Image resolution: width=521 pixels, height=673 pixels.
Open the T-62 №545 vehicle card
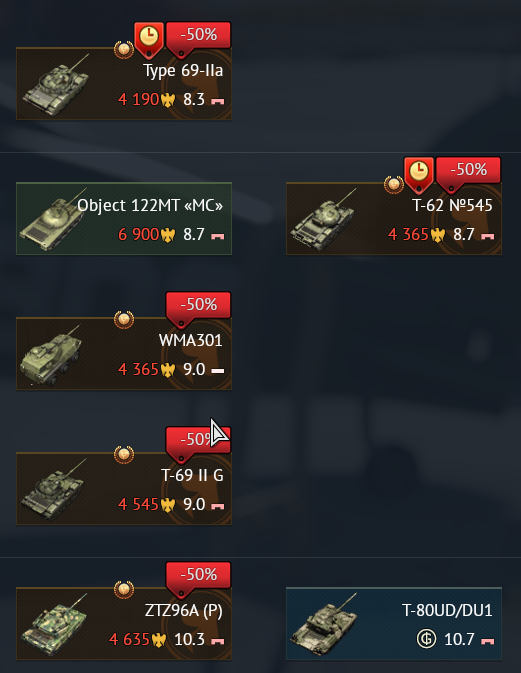coord(394,218)
